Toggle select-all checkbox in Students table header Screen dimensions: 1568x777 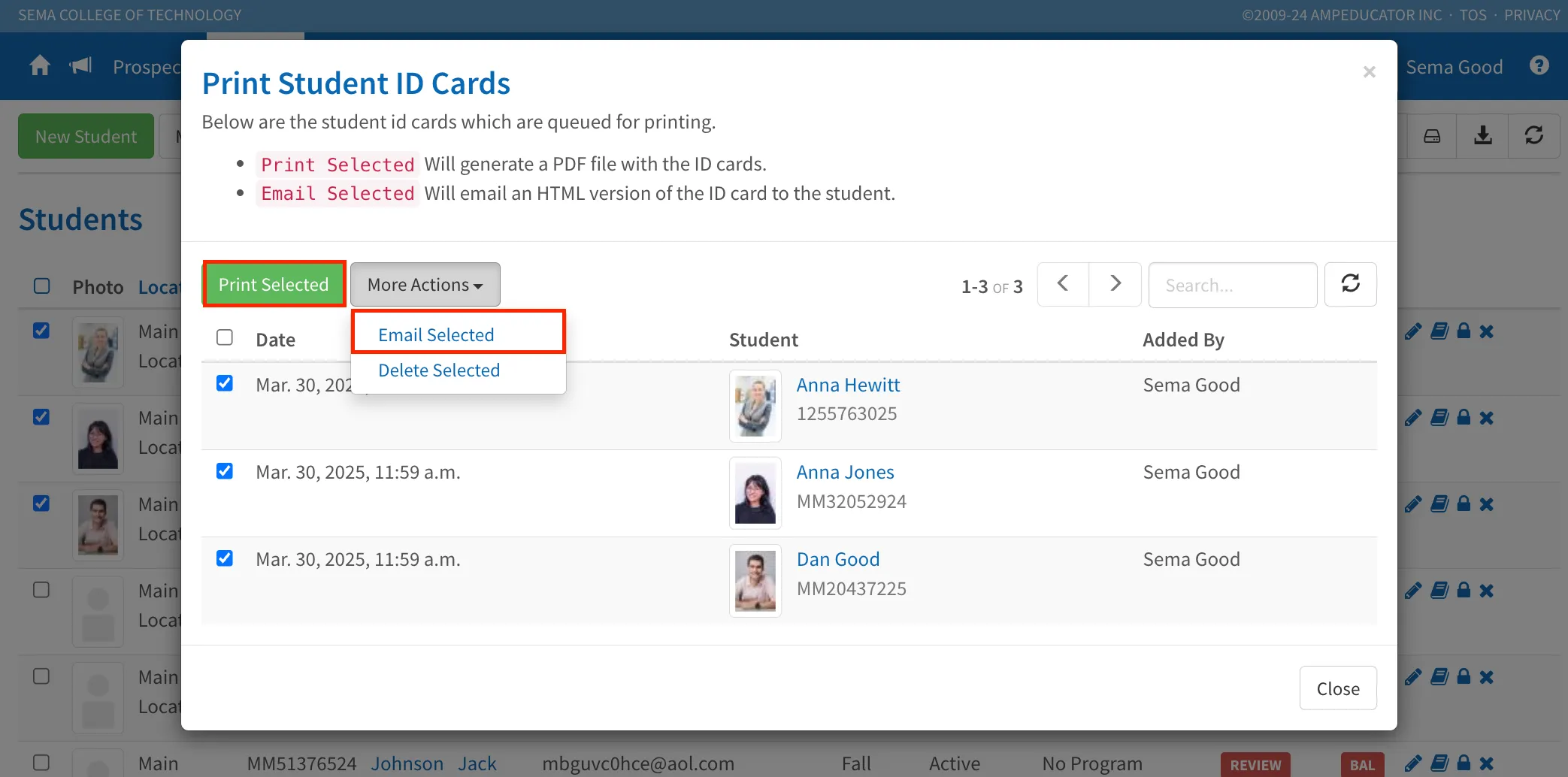[42, 286]
